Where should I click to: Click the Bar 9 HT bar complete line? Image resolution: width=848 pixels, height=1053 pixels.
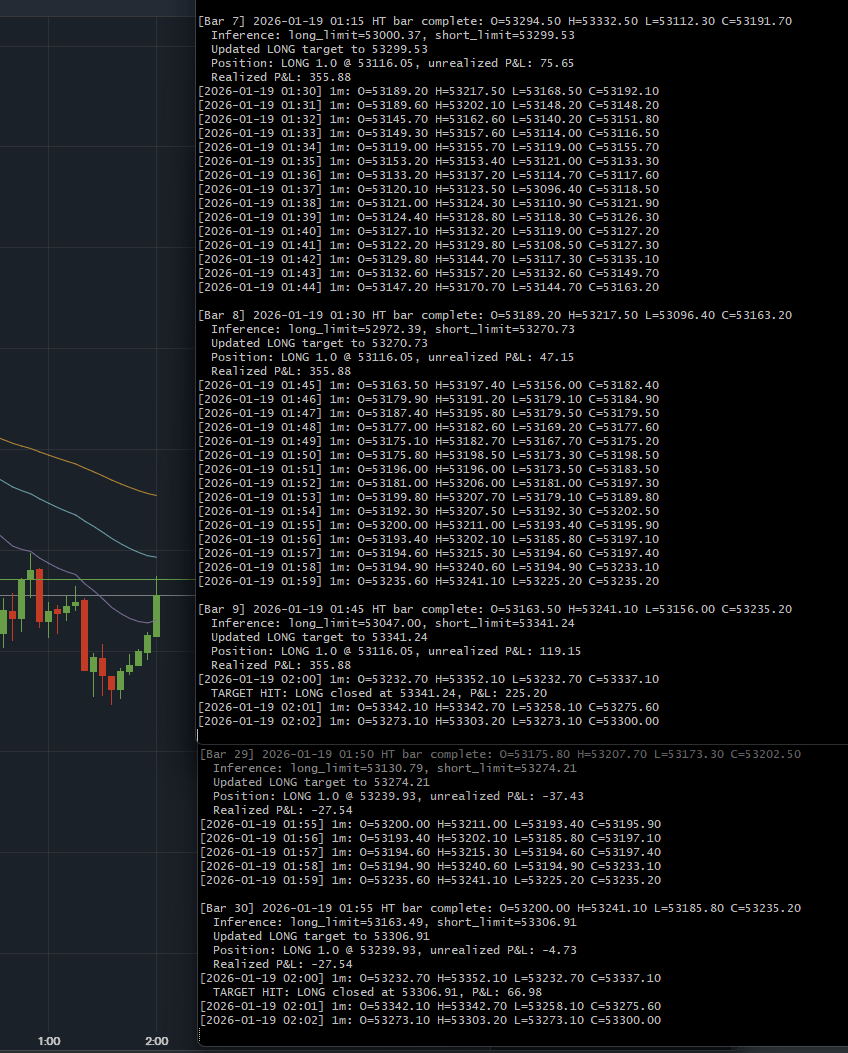[495, 608]
